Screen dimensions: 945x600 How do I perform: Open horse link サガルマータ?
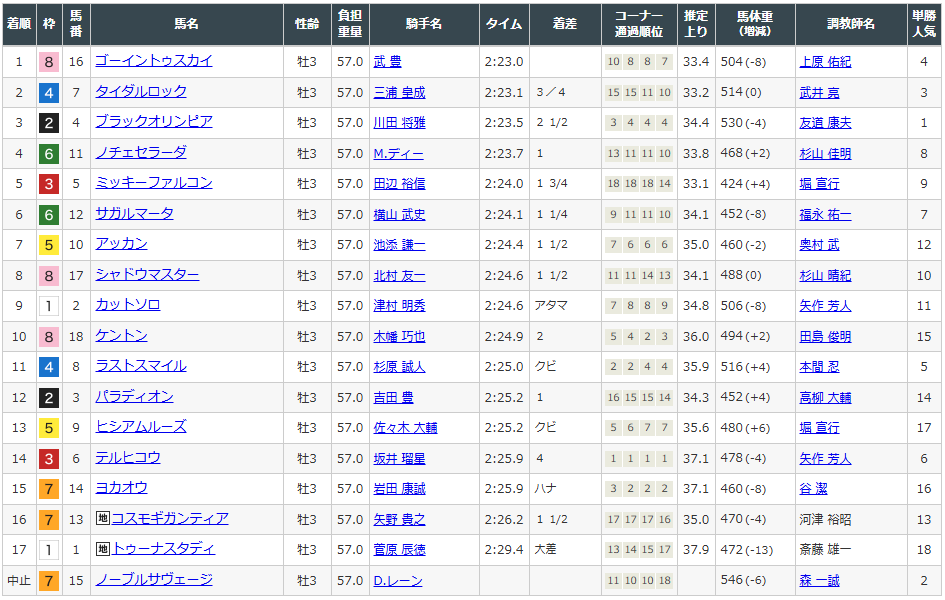(x=134, y=214)
